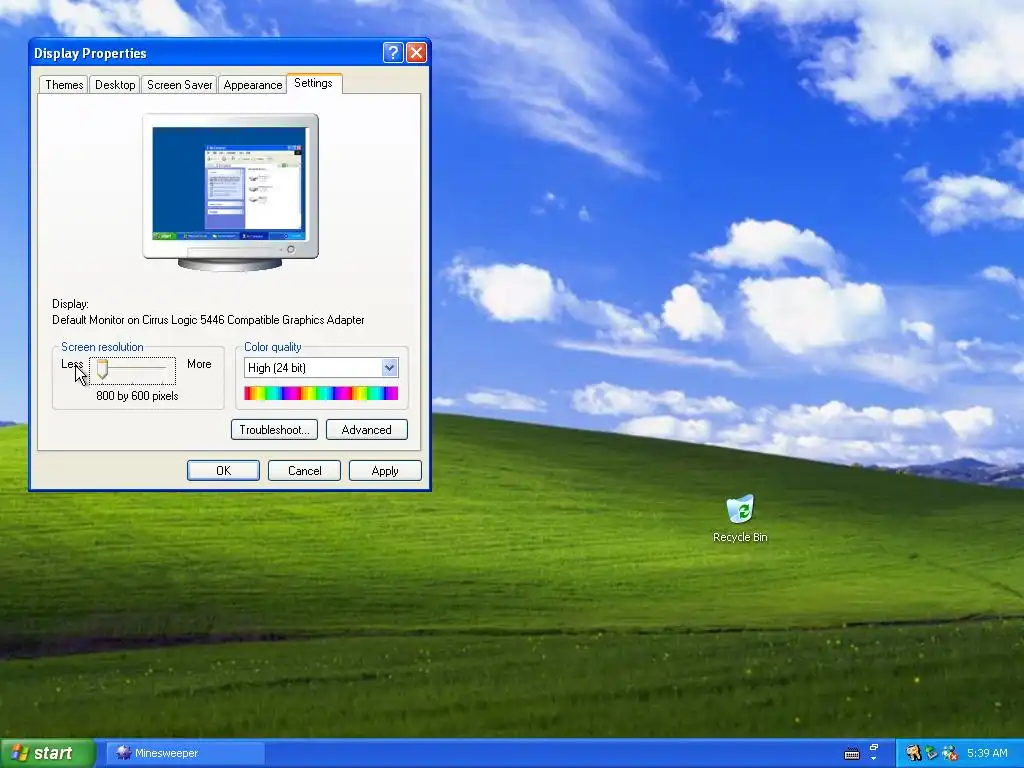
Task: Click the Minesweeper icon in the taskbar
Action: (x=123, y=753)
